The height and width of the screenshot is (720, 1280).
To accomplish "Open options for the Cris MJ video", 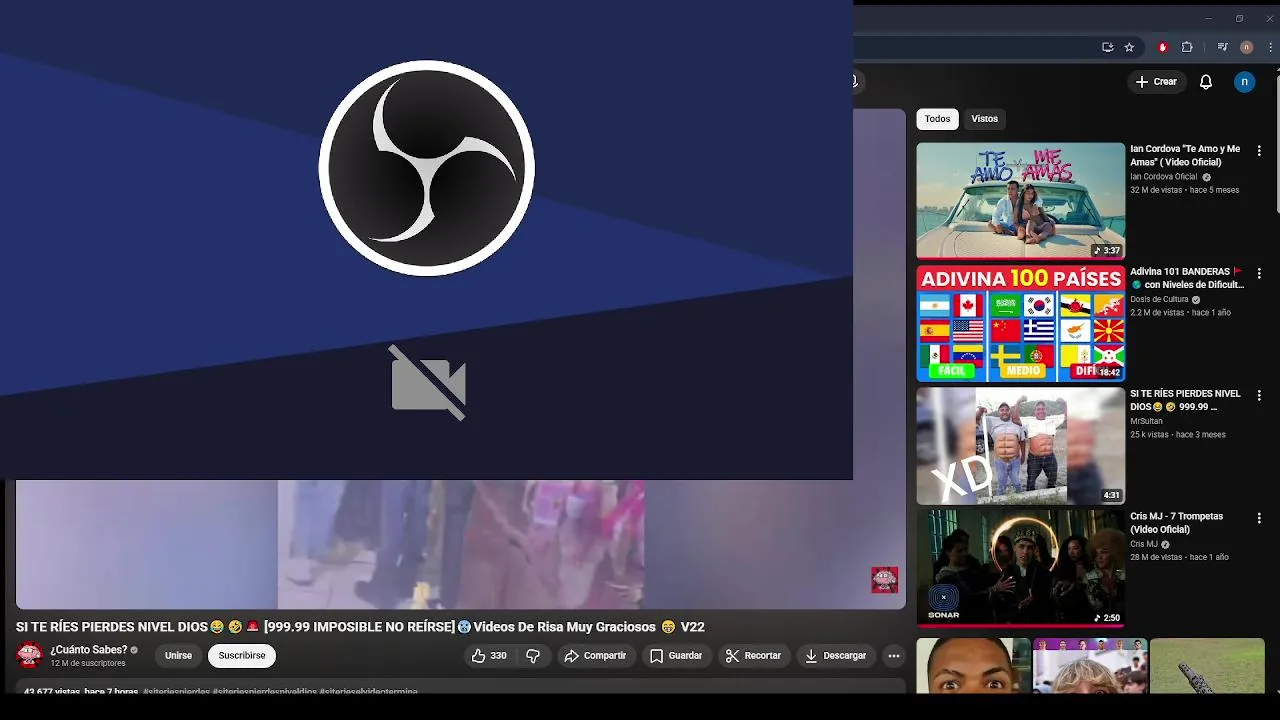I will click(x=1259, y=518).
